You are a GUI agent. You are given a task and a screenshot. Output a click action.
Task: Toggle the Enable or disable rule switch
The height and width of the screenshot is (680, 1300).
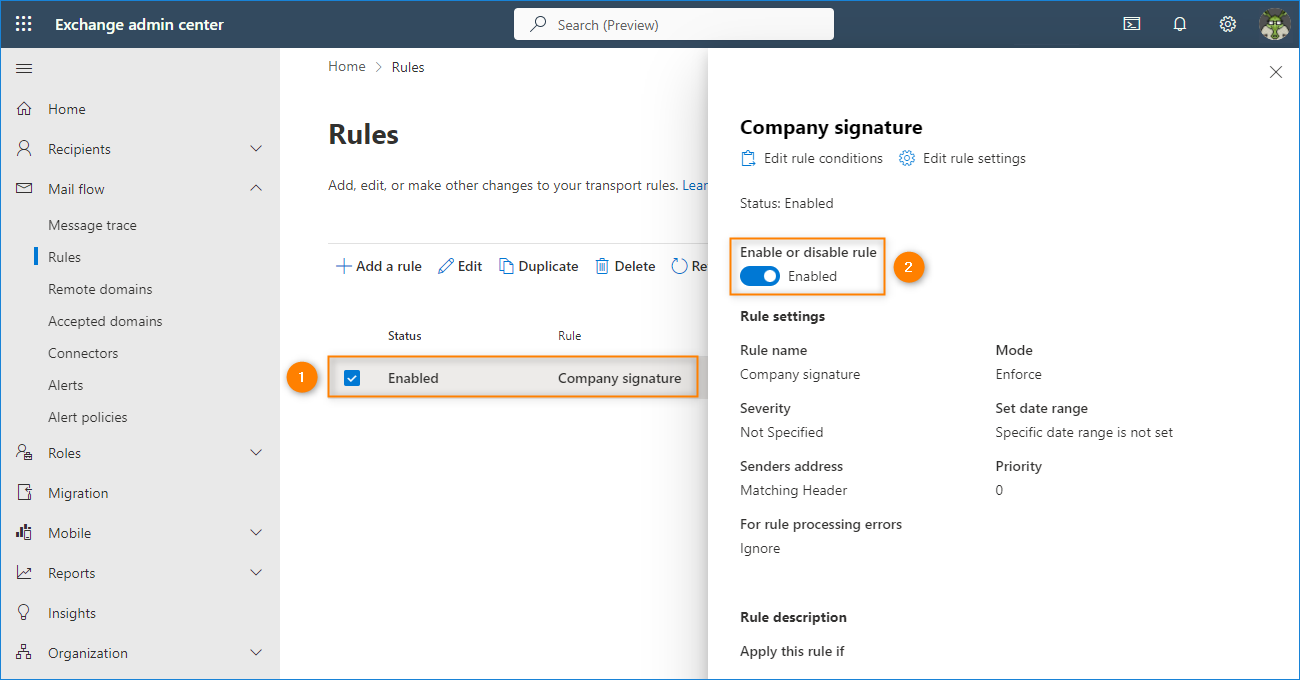[x=760, y=276]
